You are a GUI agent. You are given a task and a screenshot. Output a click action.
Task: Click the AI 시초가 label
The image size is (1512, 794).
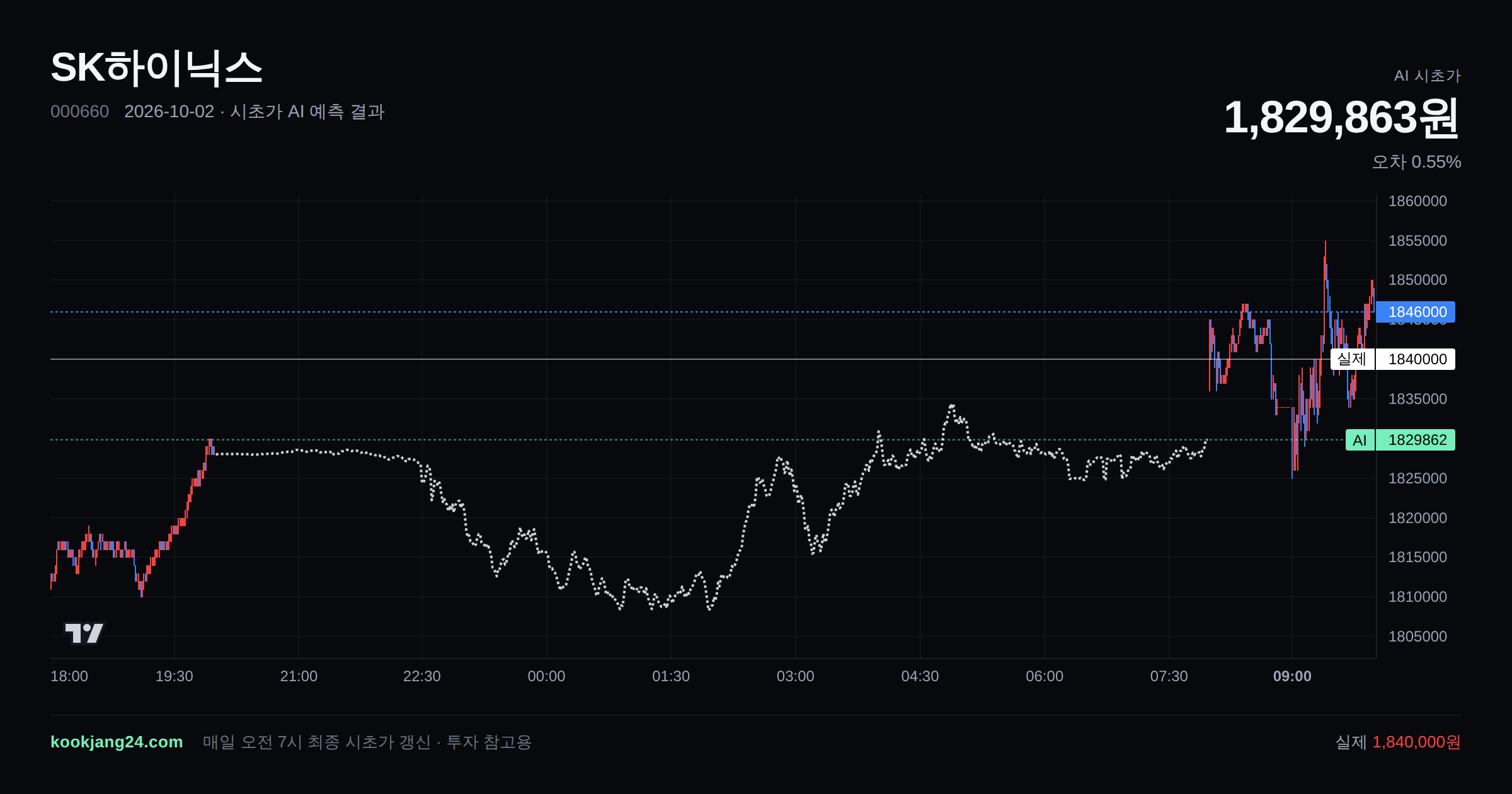[1427, 76]
